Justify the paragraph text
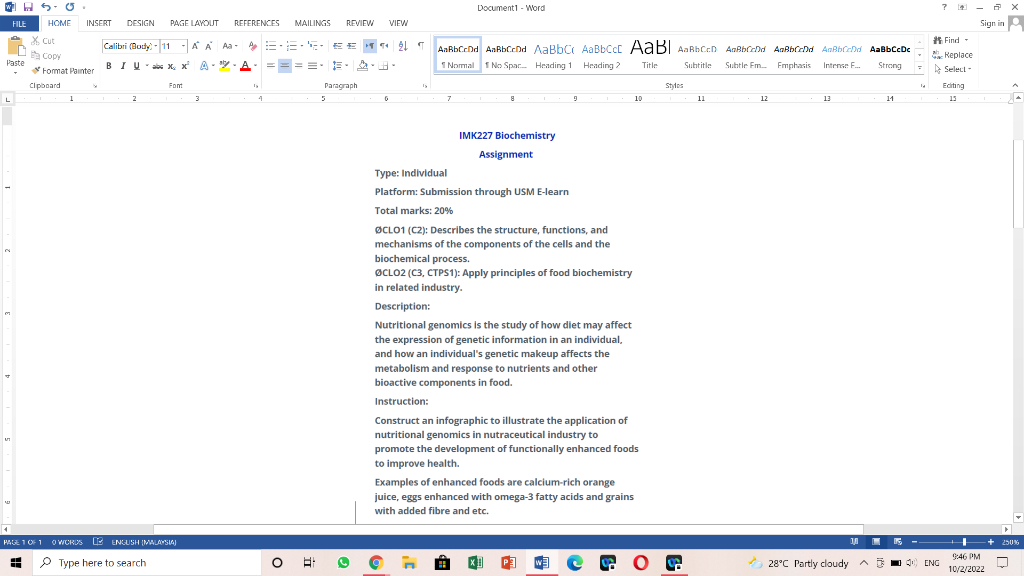This screenshot has width=1024, height=576. point(312,66)
